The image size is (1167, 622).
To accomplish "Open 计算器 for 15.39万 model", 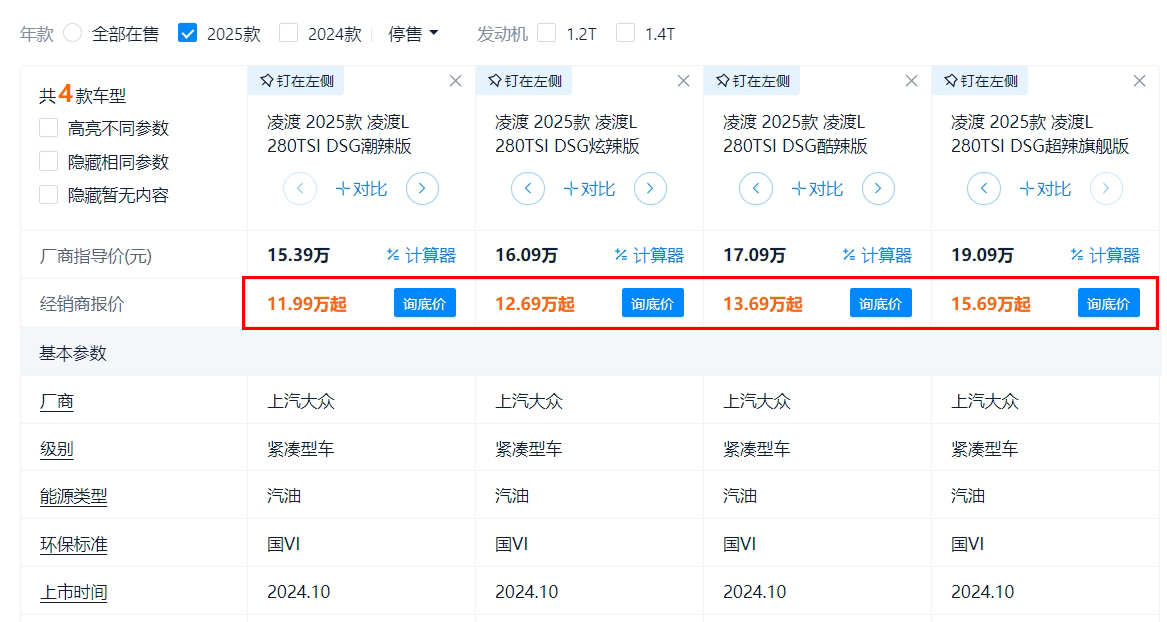I will (x=421, y=256).
